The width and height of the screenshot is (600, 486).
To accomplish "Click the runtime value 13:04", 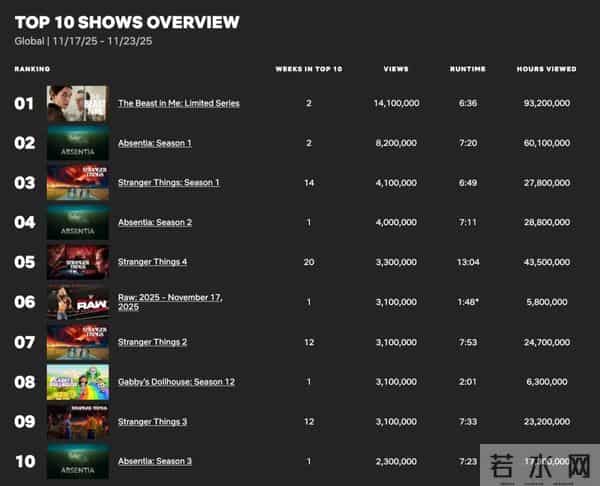I will point(468,262).
